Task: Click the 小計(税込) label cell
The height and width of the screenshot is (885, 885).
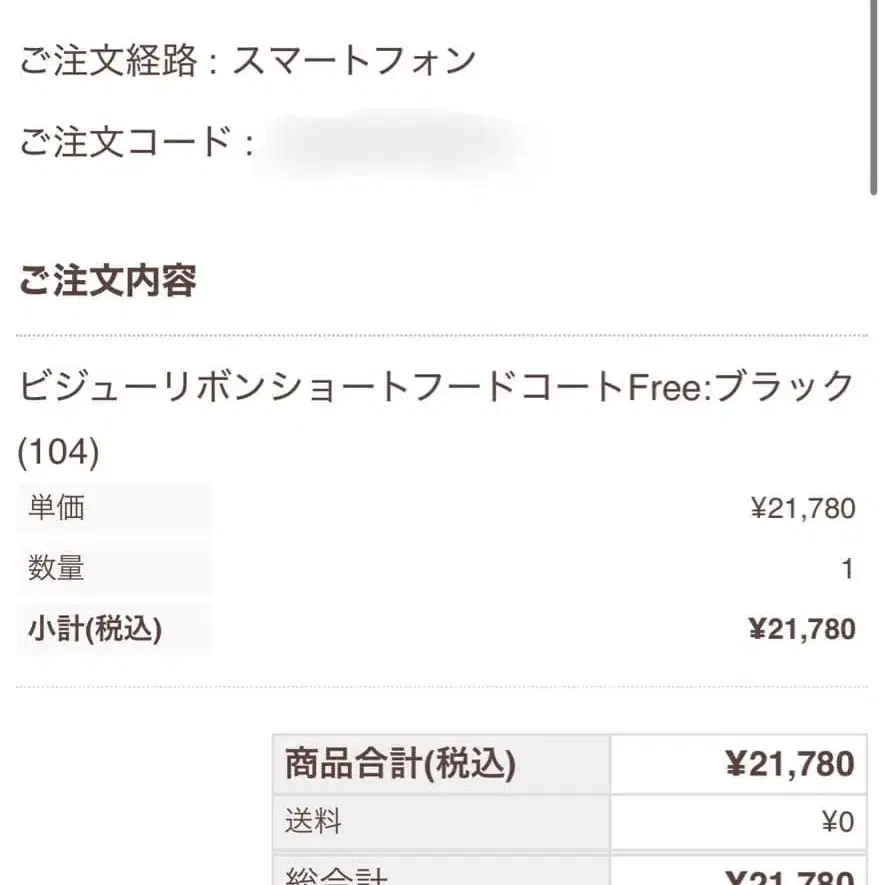Action: pos(114,629)
